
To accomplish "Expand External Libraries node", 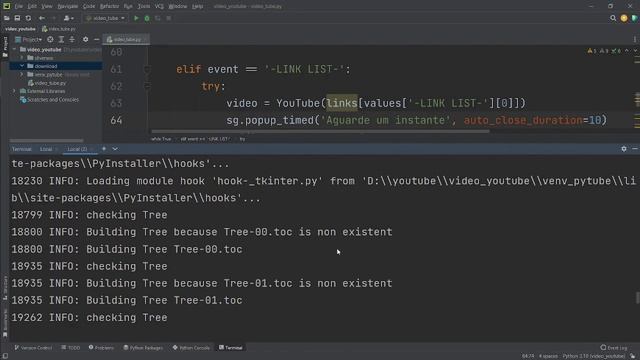I will coord(15,91).
